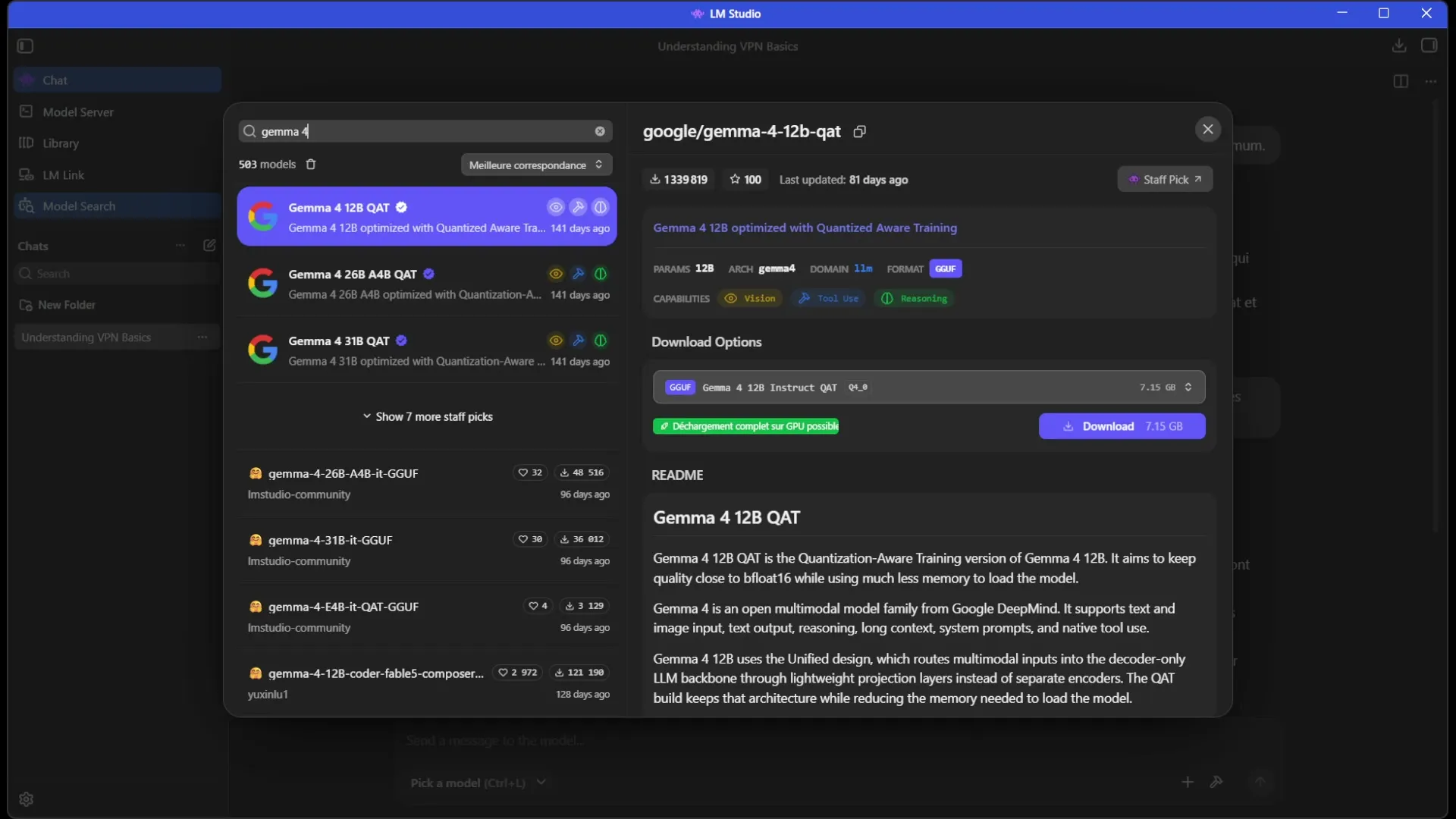This screenshot has height=819, width=1456.
Task: Click the chats Search field
Action: [118, 274]
